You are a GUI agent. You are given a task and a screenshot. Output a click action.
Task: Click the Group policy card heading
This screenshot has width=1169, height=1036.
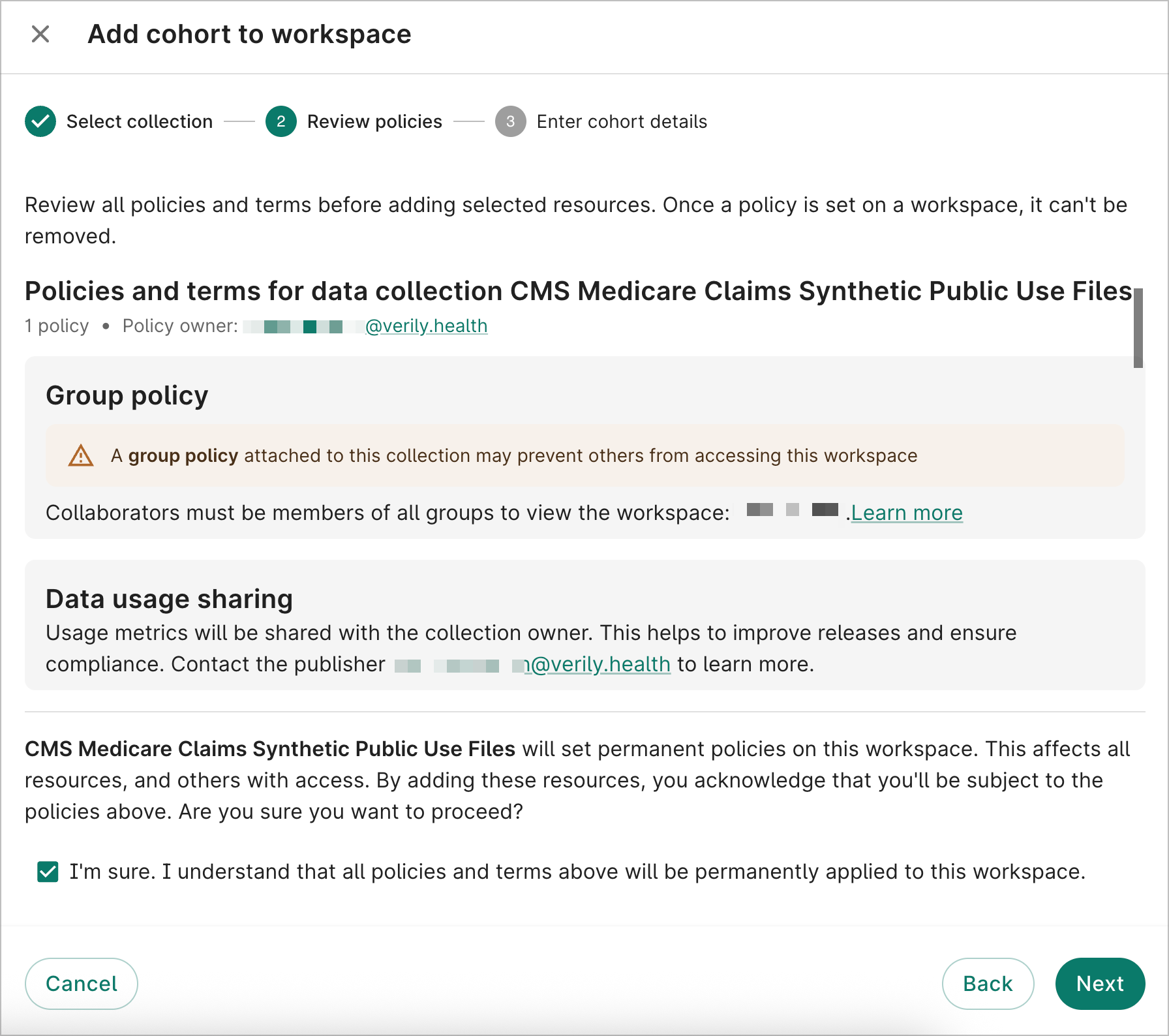[127, 395]
